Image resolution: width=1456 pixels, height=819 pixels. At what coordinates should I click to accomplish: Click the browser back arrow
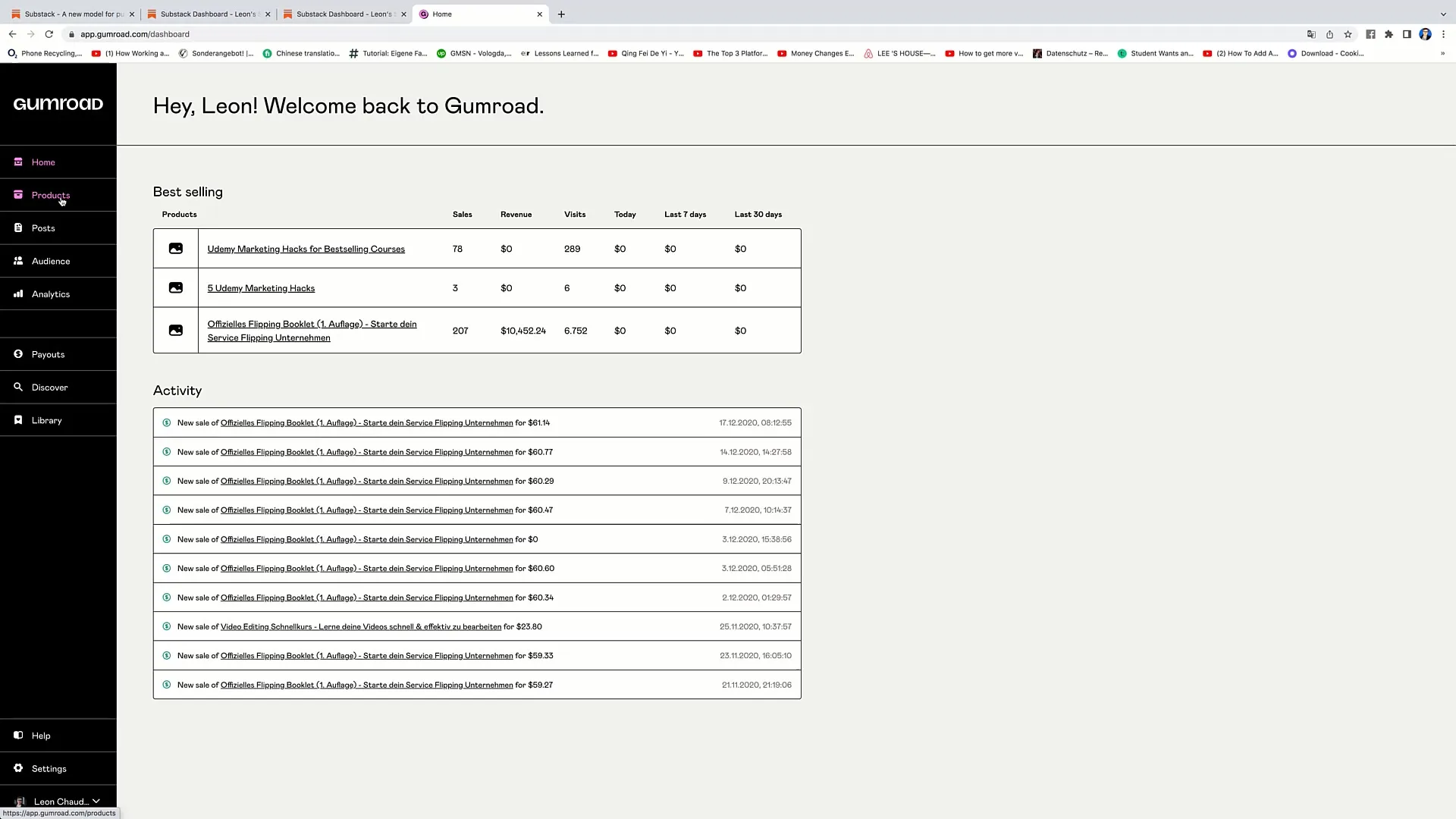coord(12,34)
